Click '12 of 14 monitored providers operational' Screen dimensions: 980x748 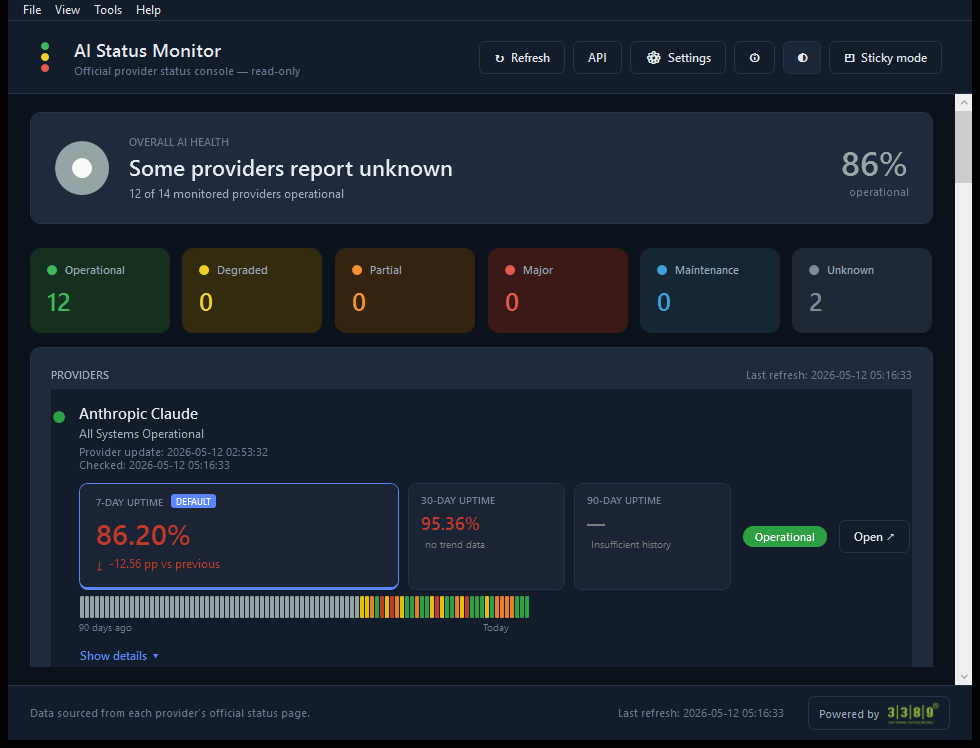(236, 194)
